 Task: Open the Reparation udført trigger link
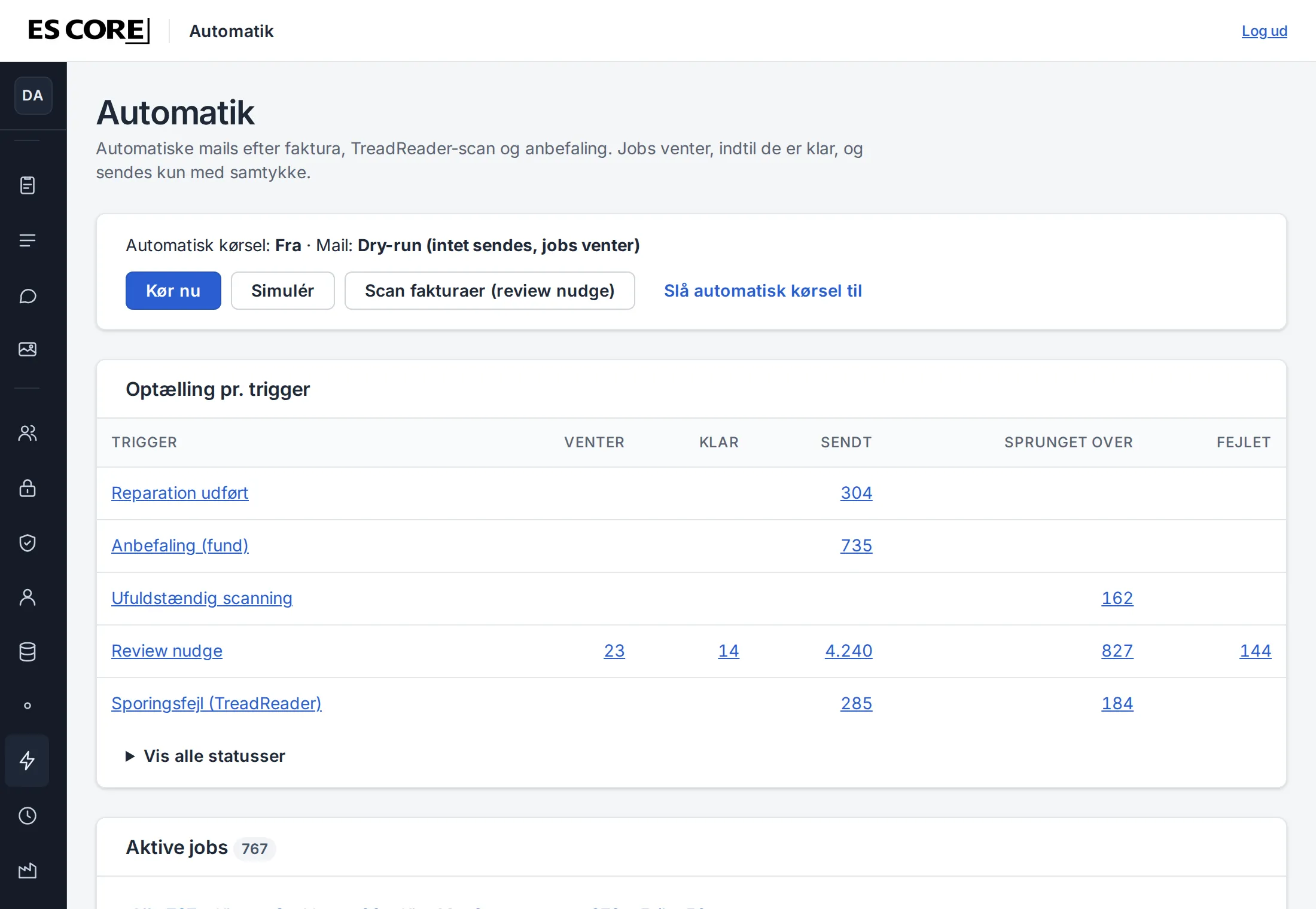[179, 493]
